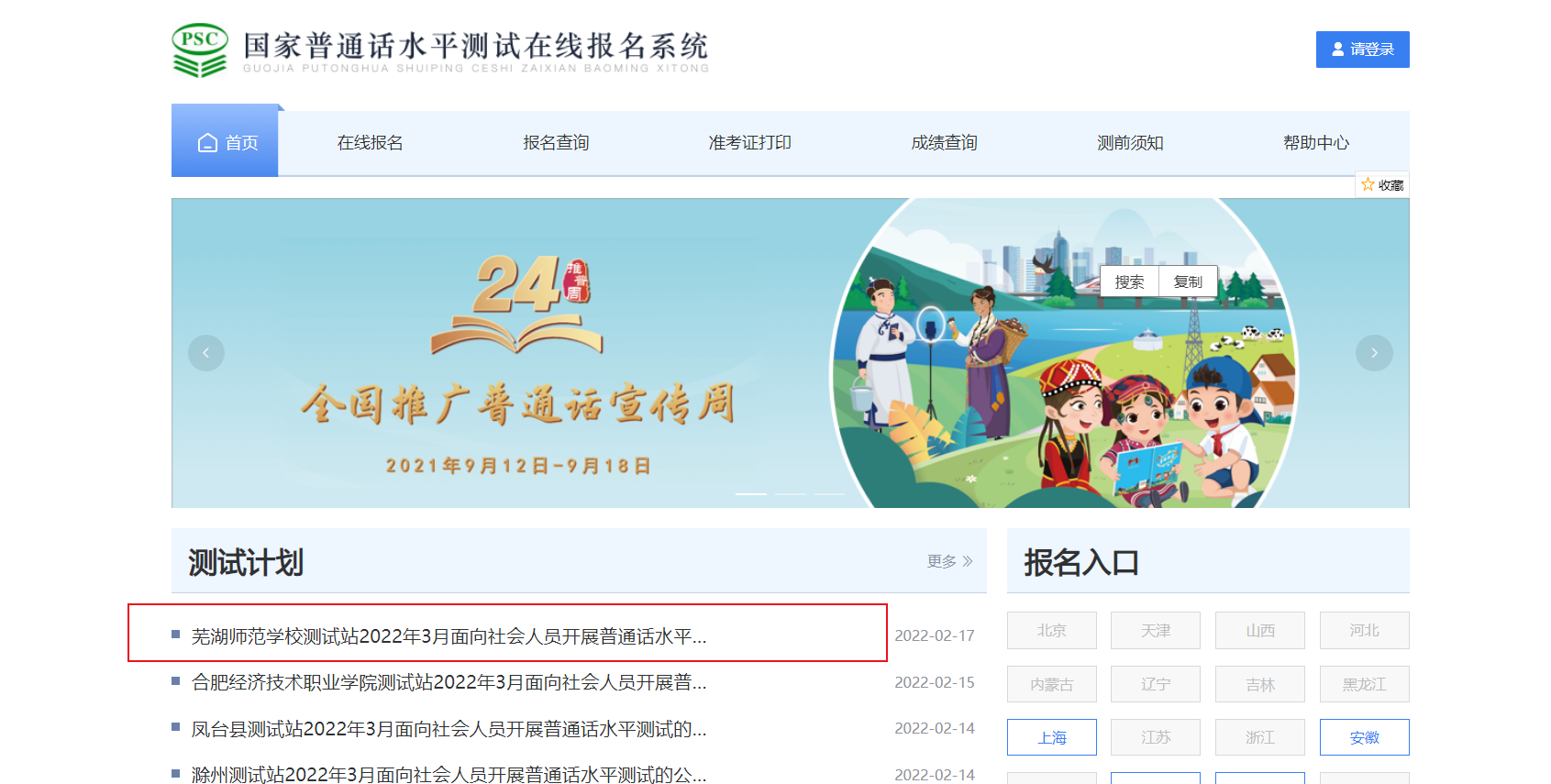Click the star 收藏 favorite icon
Screen dimensions: 1551x784
pyautogui.click(x=1368, y=184)
